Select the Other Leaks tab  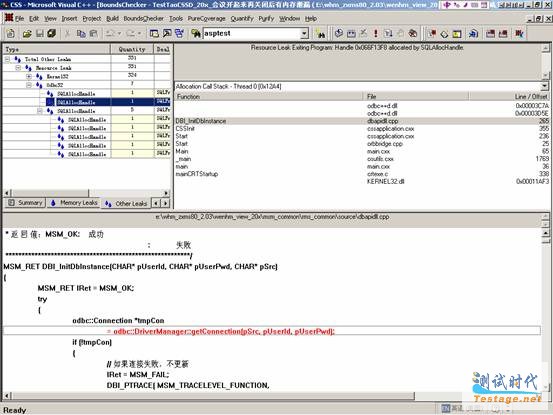click(x=126, y=203)
